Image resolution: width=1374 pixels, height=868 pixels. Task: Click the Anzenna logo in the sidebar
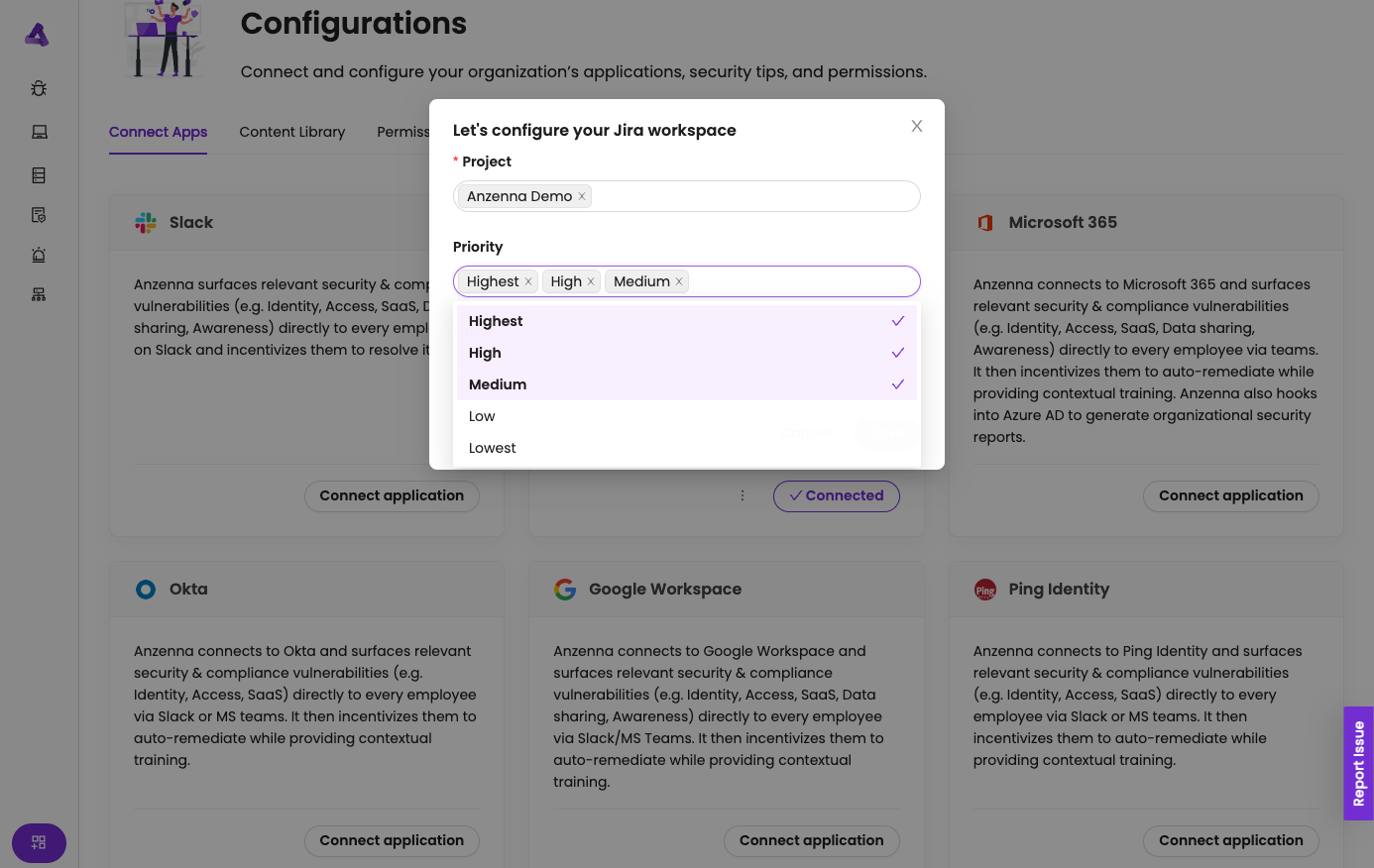coord(37,36)
